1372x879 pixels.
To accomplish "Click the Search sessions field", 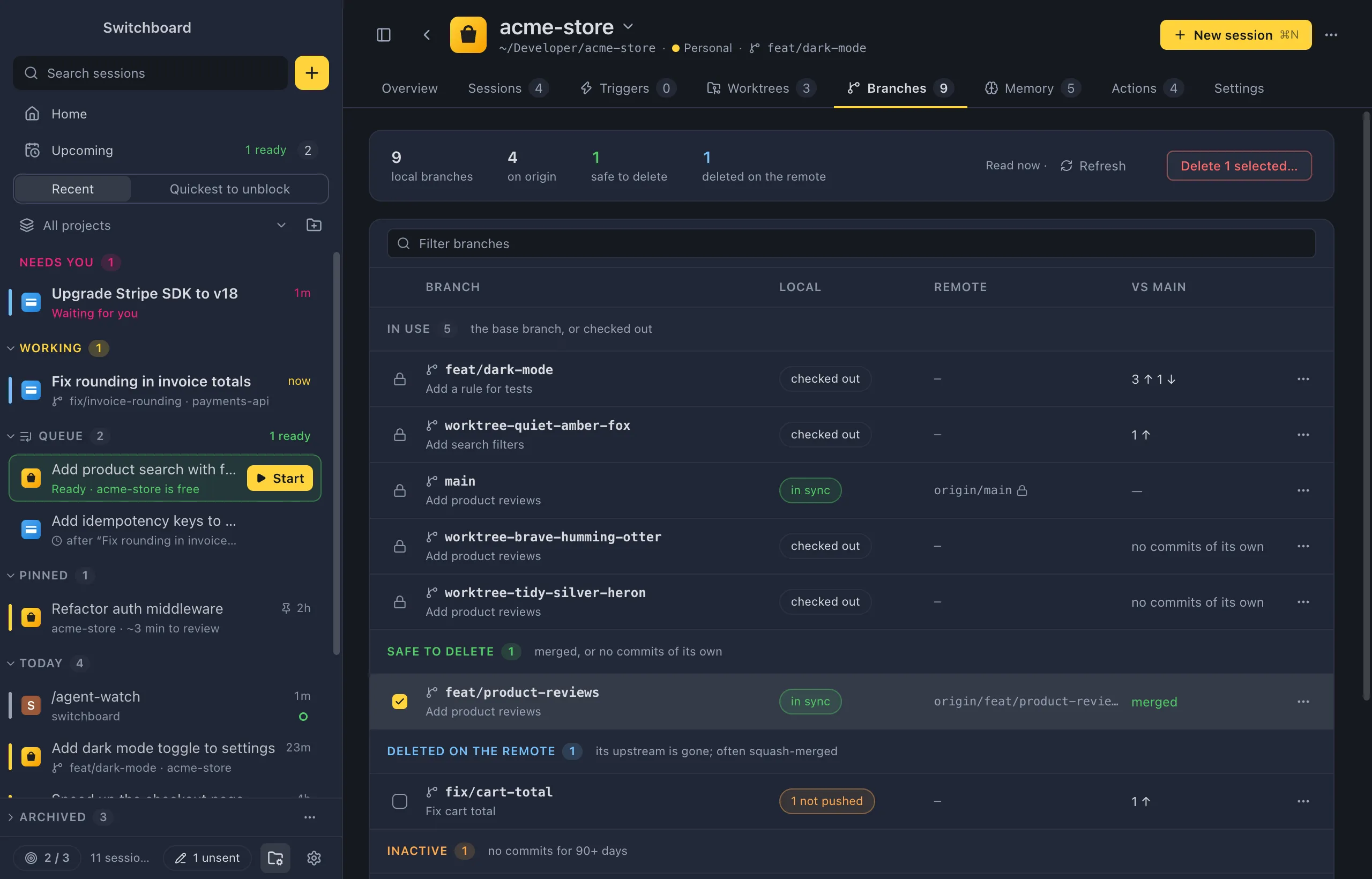I will click(150, 73).
